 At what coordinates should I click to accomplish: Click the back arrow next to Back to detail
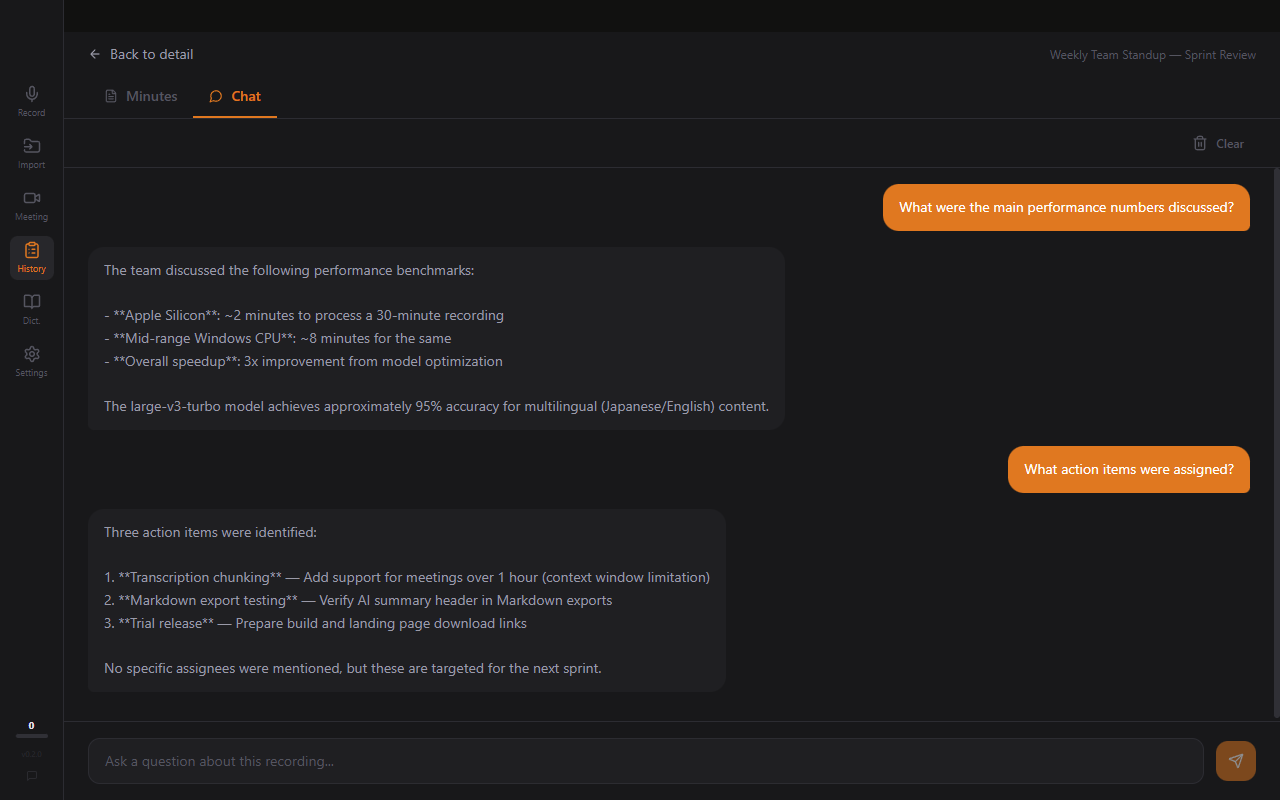coord(94,54)
